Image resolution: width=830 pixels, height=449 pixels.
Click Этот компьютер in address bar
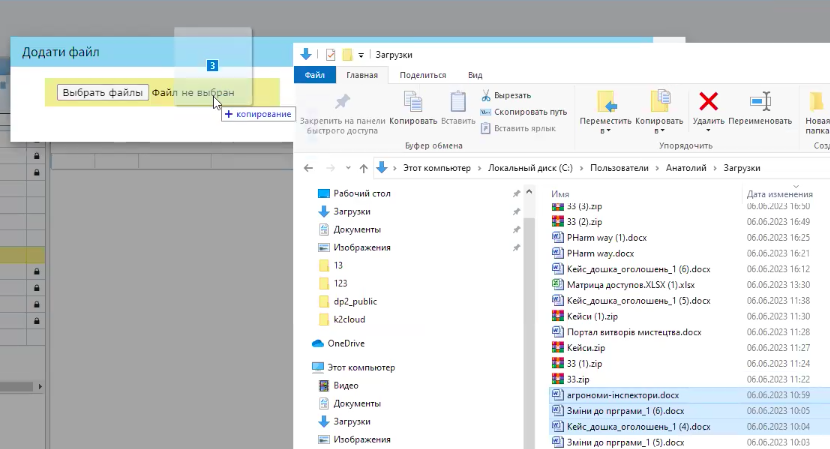tap(437, 168)
